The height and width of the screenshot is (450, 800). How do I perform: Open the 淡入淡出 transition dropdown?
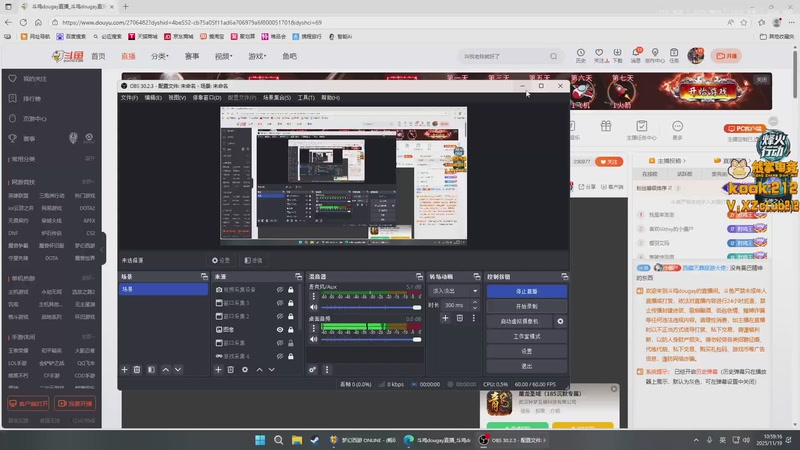(x=455, y=291)
